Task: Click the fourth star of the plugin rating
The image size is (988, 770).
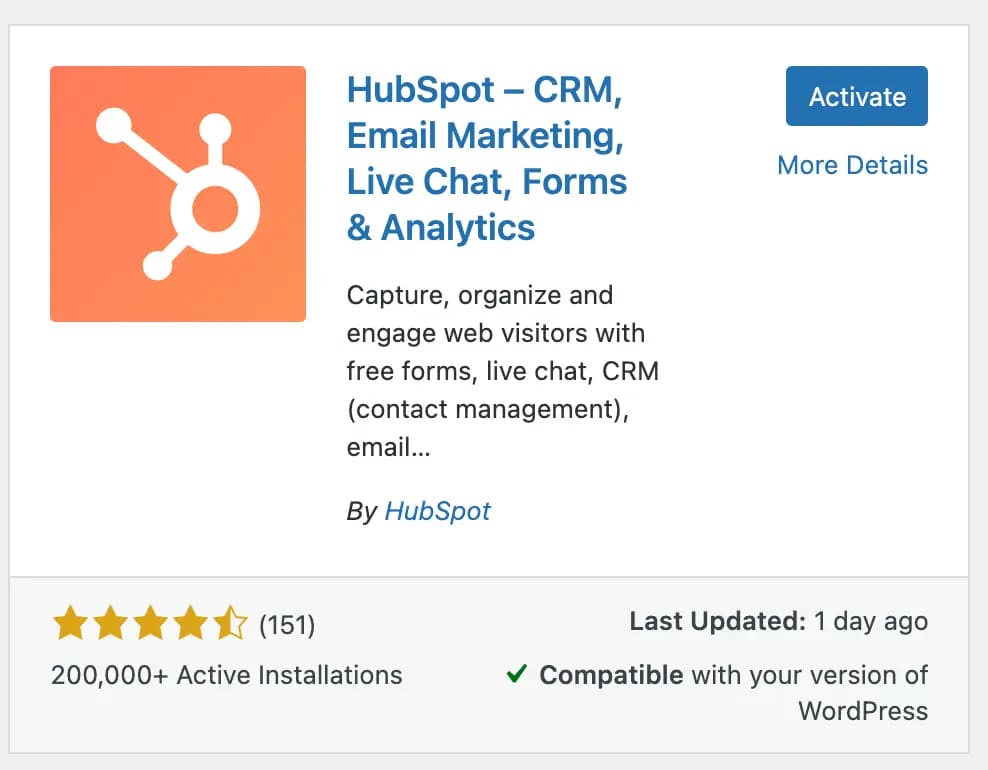Action: (x=191, y=623)
